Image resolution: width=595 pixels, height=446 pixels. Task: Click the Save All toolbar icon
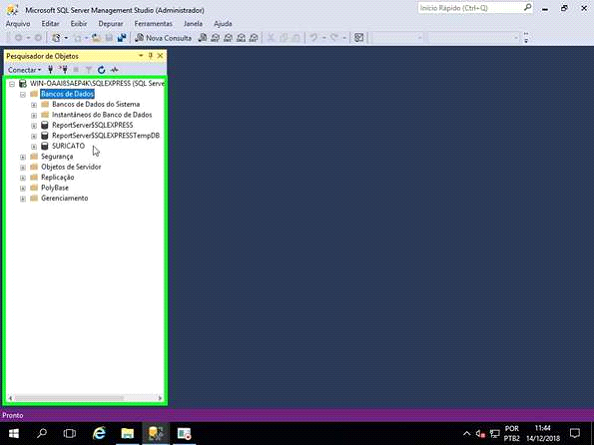[122, 38]
